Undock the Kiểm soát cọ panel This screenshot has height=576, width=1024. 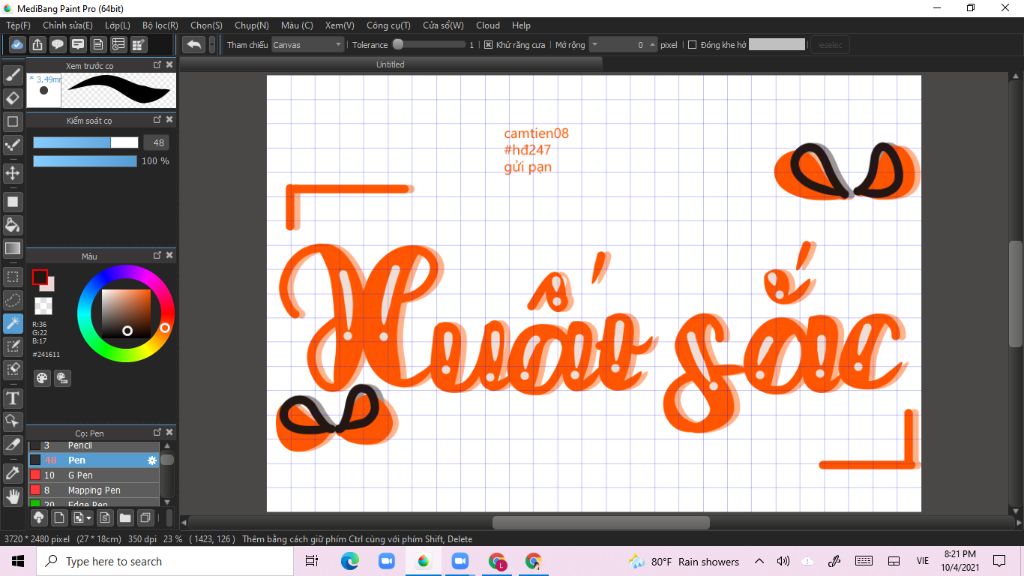[157, 120]
